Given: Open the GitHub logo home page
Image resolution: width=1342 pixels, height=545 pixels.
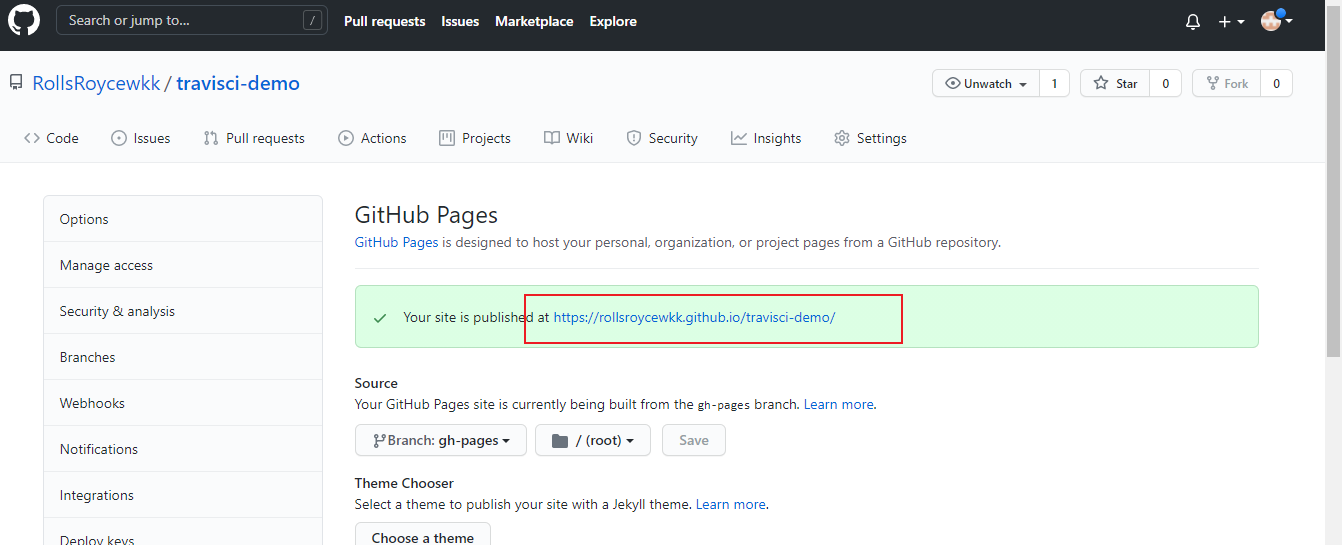Looking at the screenshot, I should coord(24,21).
